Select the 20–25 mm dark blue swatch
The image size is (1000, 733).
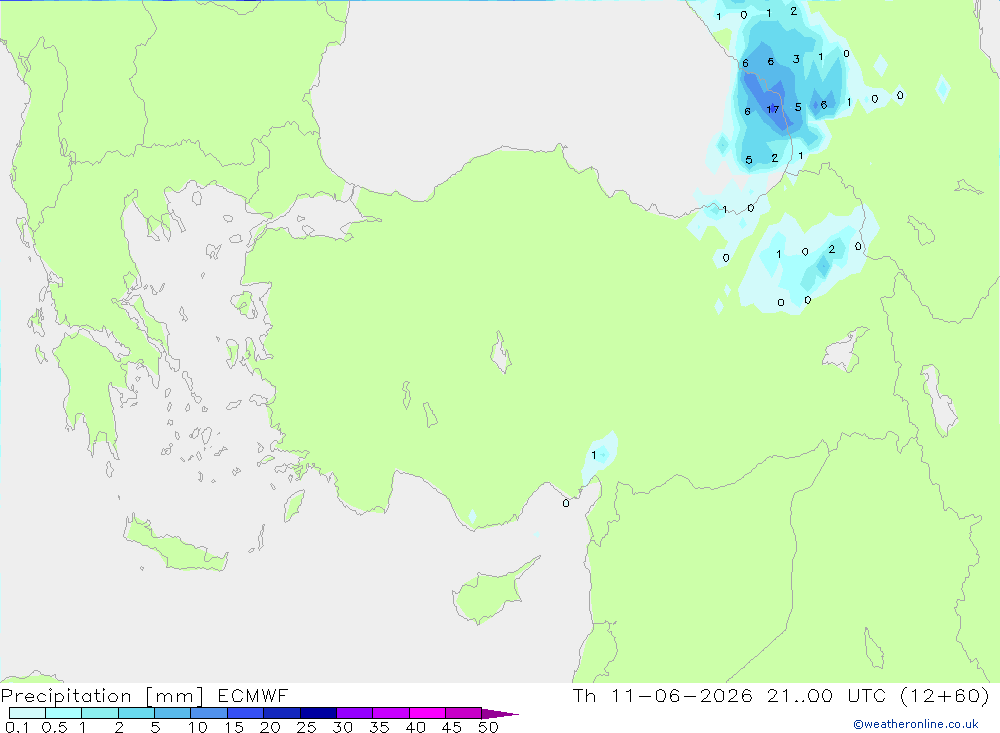(282, 713)
